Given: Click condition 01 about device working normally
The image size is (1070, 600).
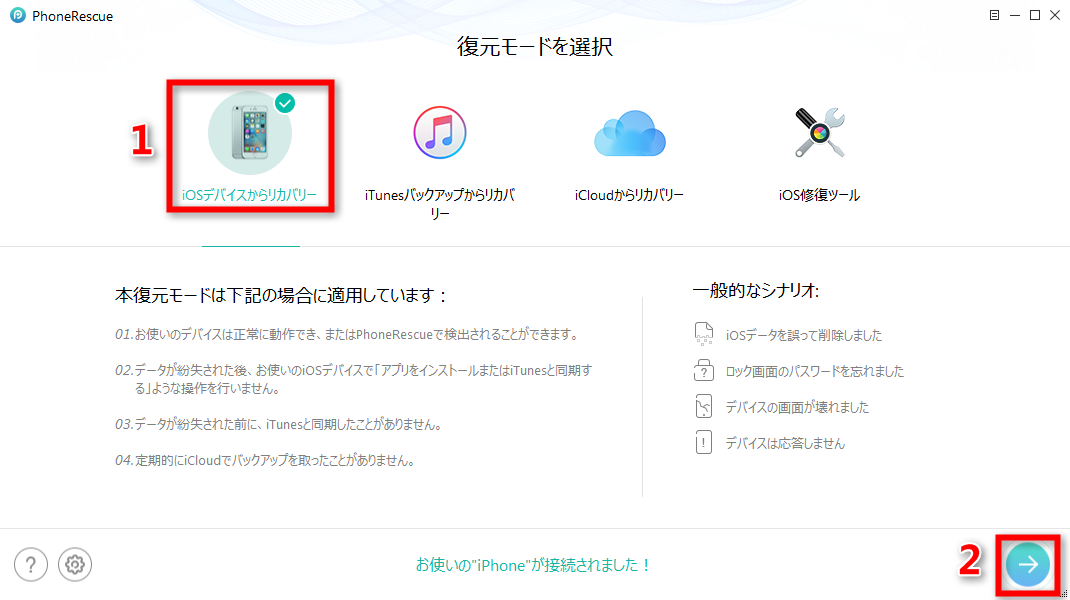Looking at the screenshot, I should pyautogui.click(x=348, y=334).
